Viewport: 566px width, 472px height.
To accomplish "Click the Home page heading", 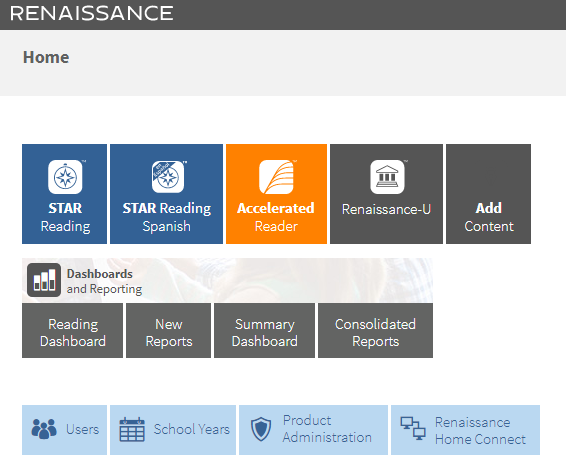I will tap(46, 57).
